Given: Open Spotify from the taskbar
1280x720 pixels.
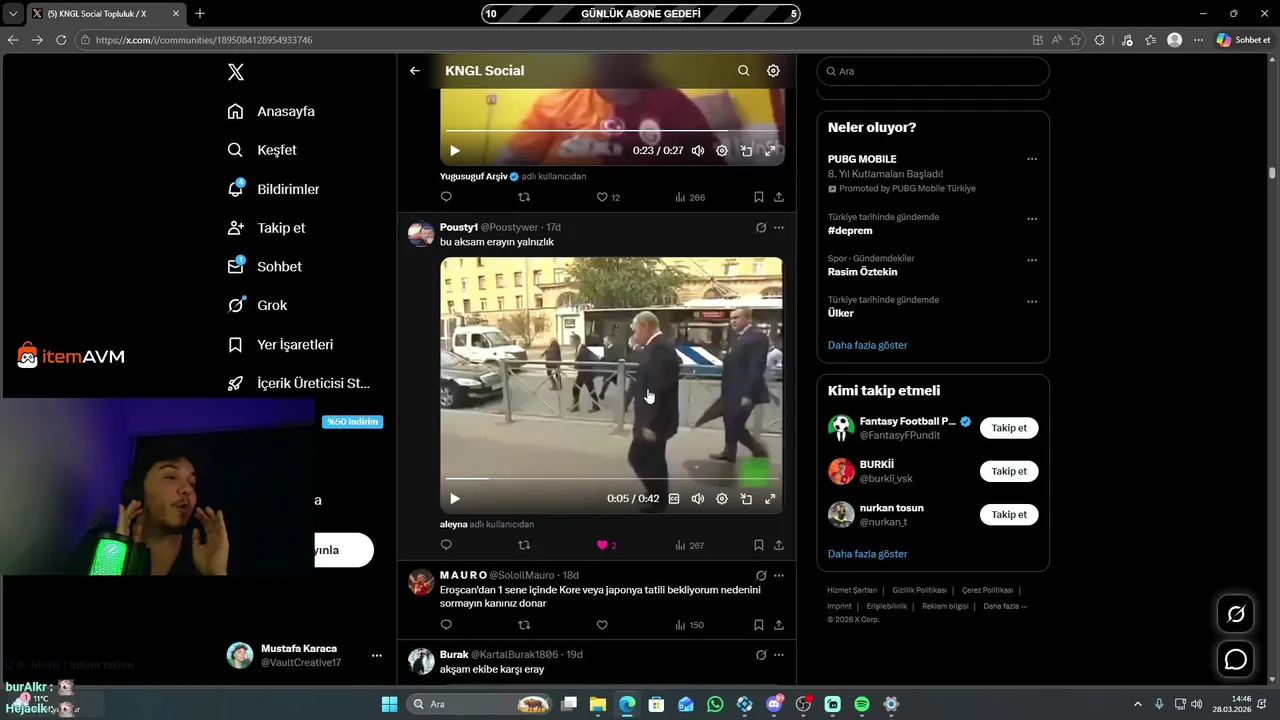Looking at the screenshot, I should [862, 704].
